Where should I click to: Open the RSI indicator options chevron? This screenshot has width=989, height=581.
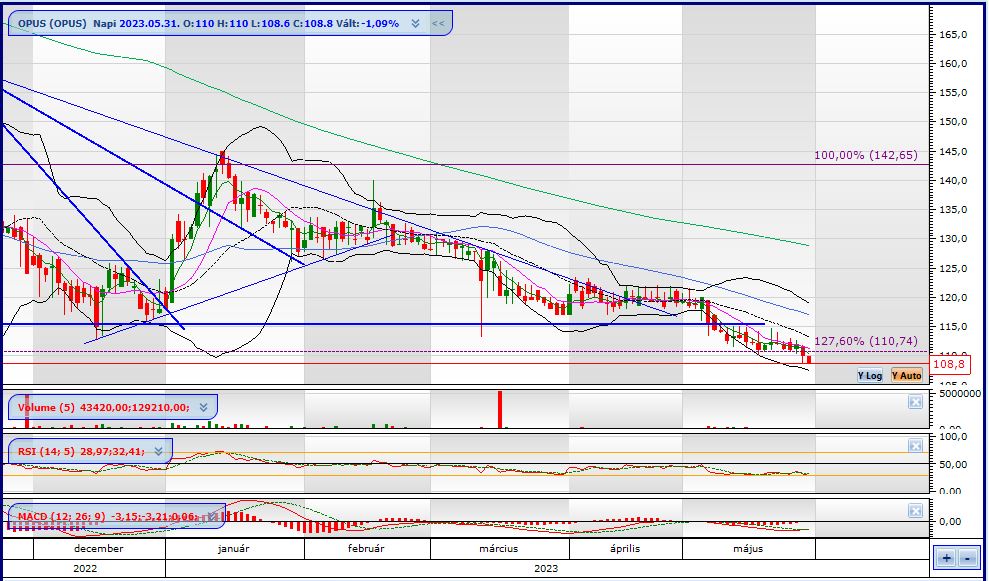point(158,451)
